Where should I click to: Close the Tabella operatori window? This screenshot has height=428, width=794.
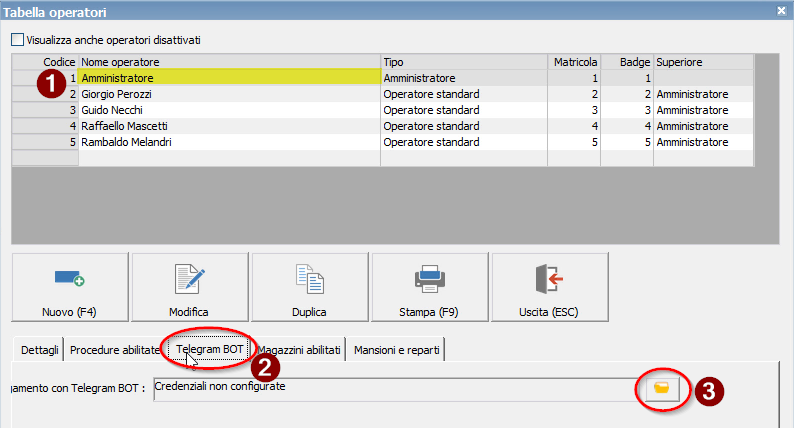pyautogui.click(x=781, y=10)
